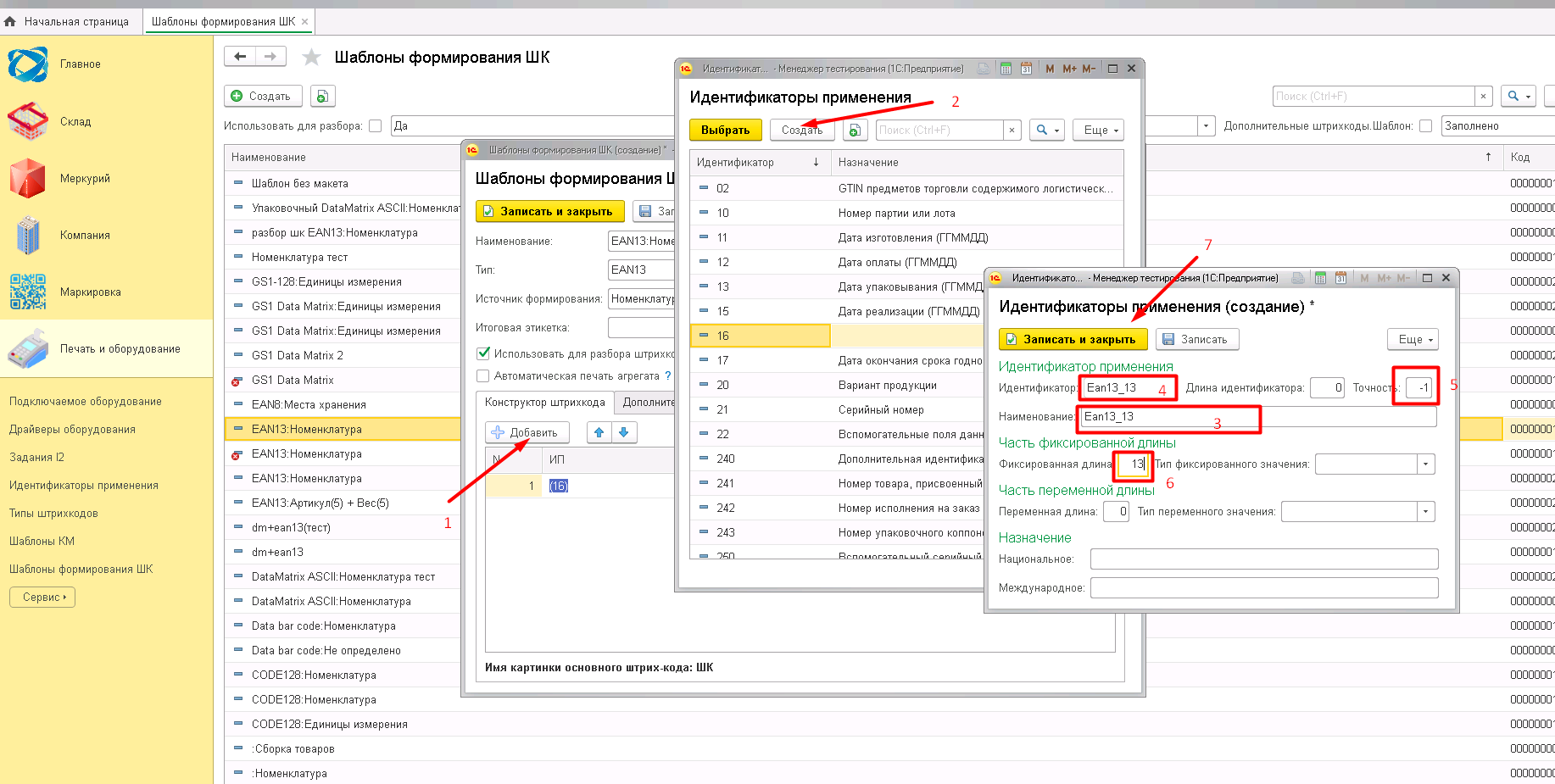1555x784 pixels.
Task: Select identifier row 16 in list
Action: (760, 336)
